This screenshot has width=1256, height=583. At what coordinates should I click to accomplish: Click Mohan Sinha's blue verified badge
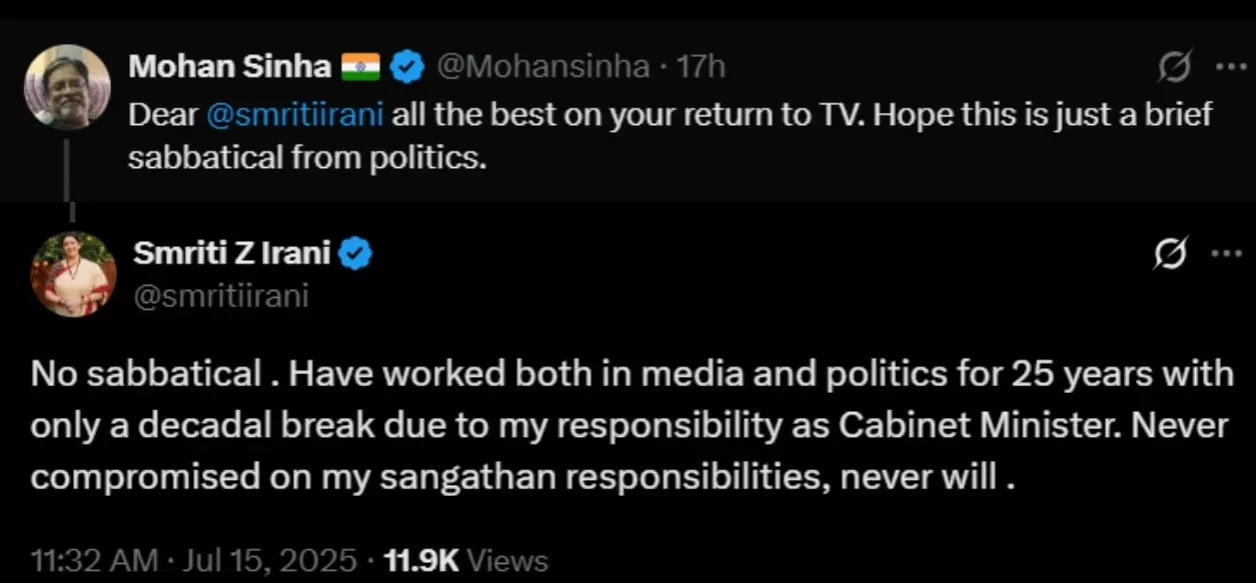coord(404,67)
